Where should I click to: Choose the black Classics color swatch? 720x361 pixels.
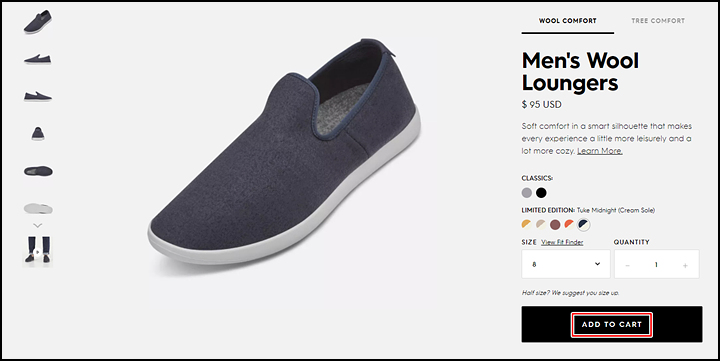pyautogui.click(x=541, y=193)
